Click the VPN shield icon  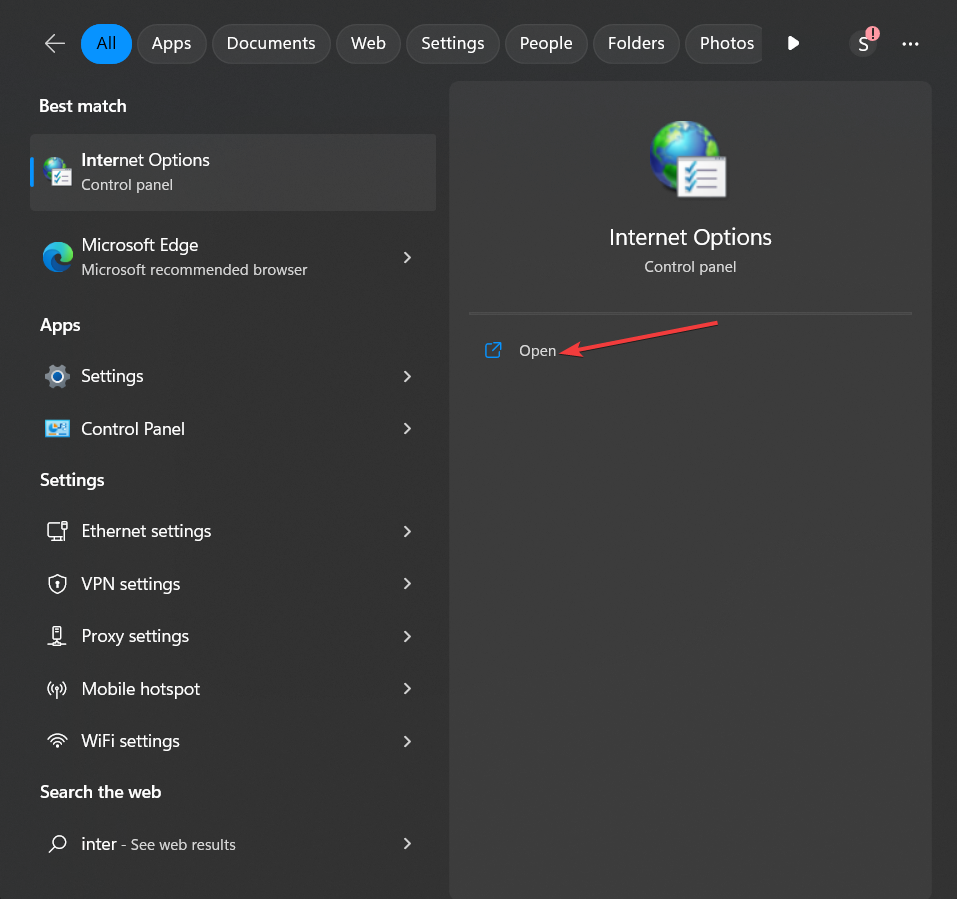[x=57, y=583]
